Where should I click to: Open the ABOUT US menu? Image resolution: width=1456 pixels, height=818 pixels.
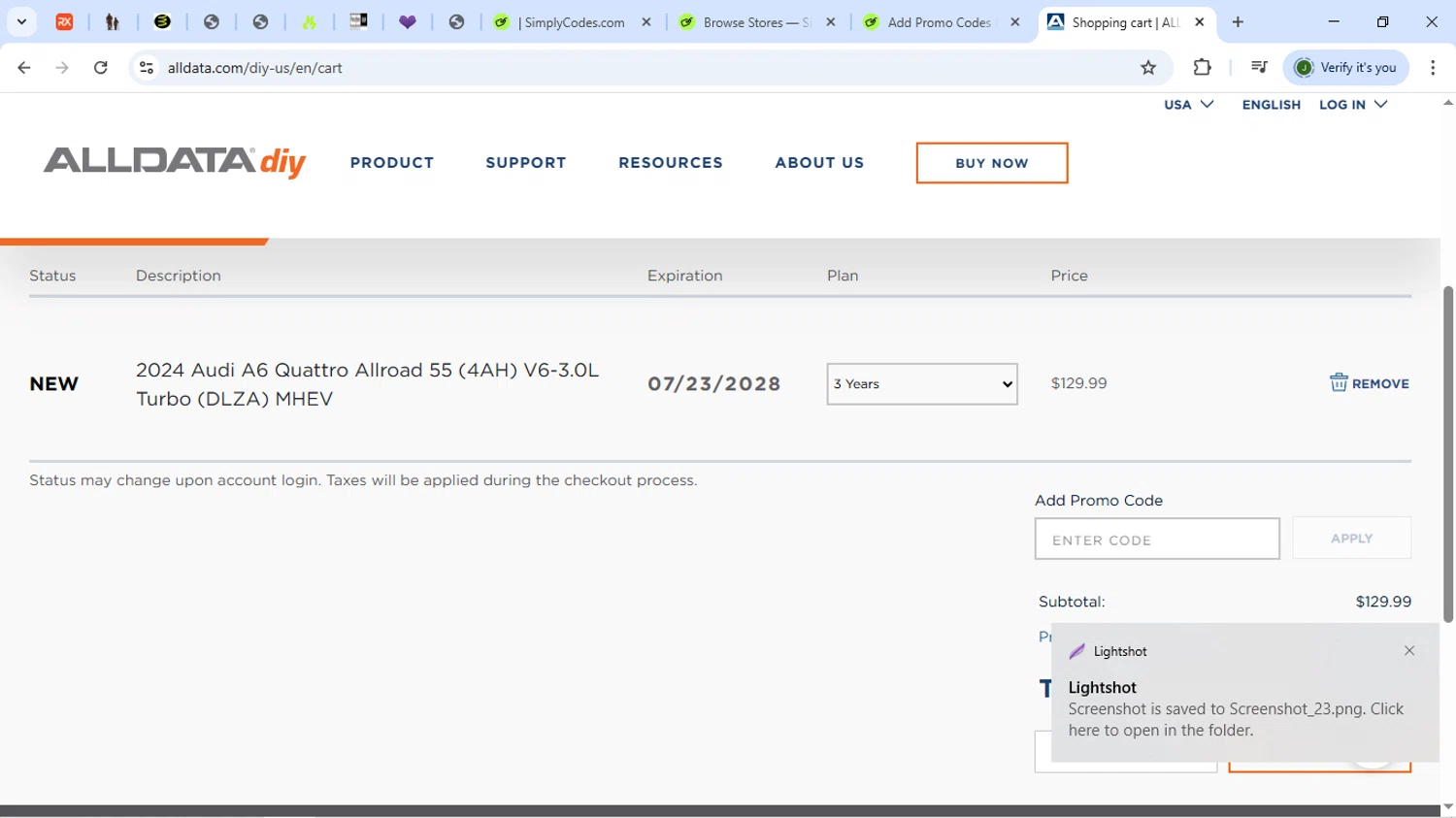(819, 163)
